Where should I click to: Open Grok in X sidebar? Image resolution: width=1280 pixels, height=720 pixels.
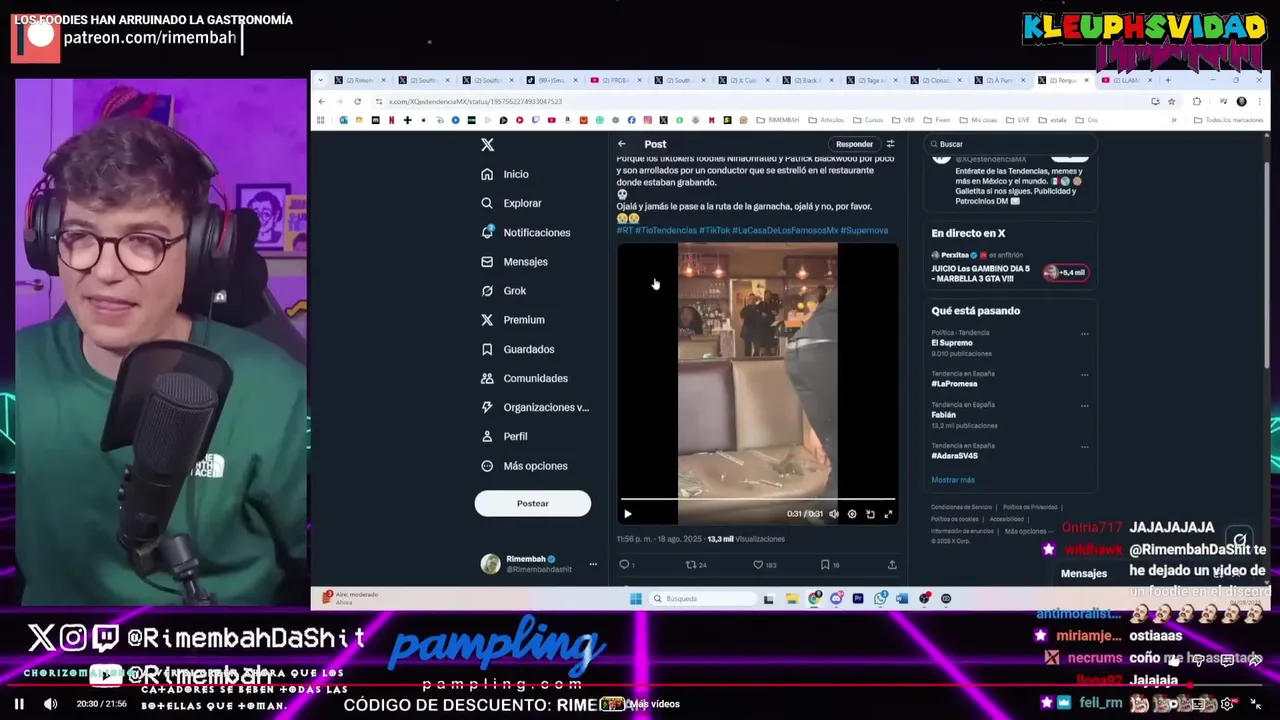(x=503, y=291)
